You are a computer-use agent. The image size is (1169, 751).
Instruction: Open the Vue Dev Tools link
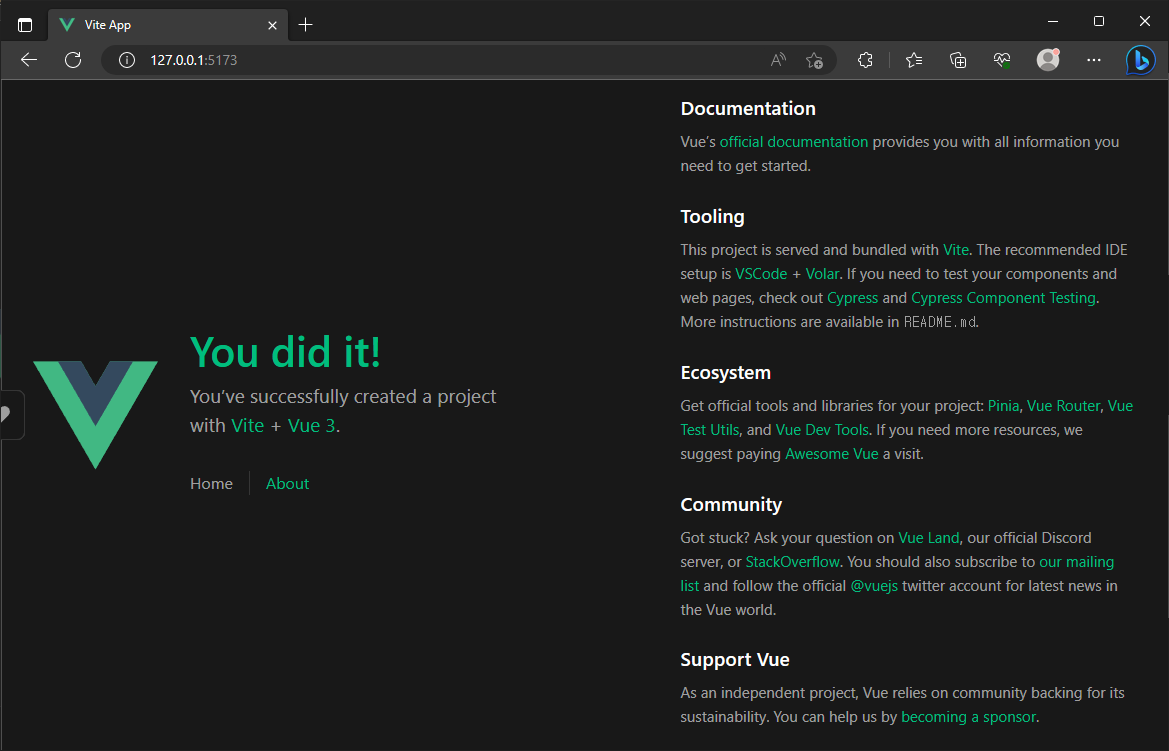[x=822, y=430]
